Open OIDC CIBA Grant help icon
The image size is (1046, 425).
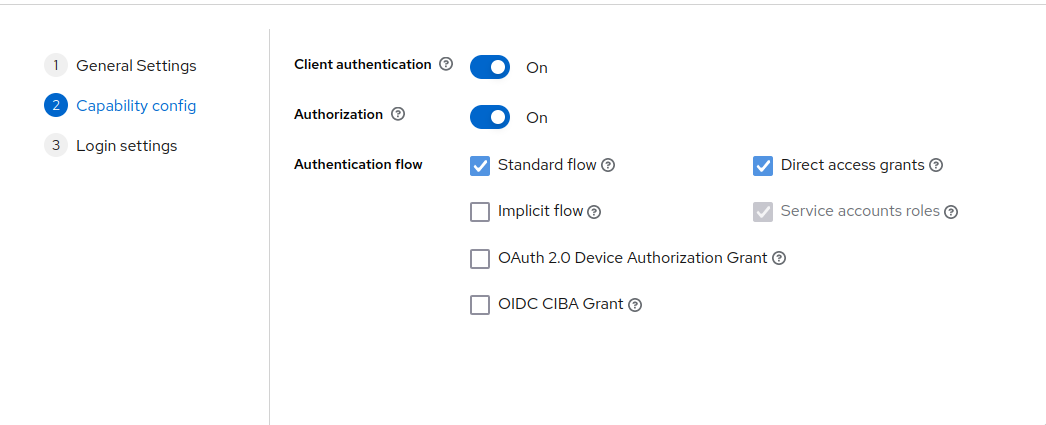click(x=635, y=305)
